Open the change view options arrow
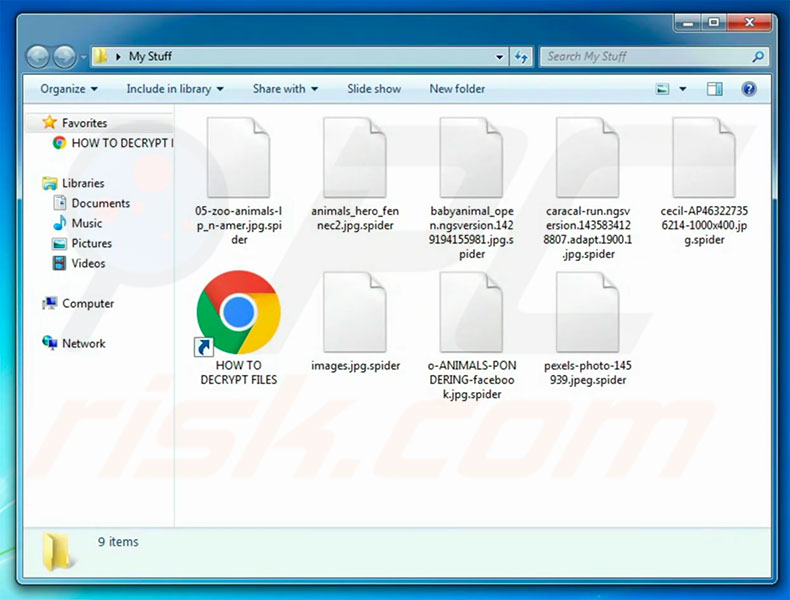The width and height of the screenshot is (790, 600). [x=683, y=89]
